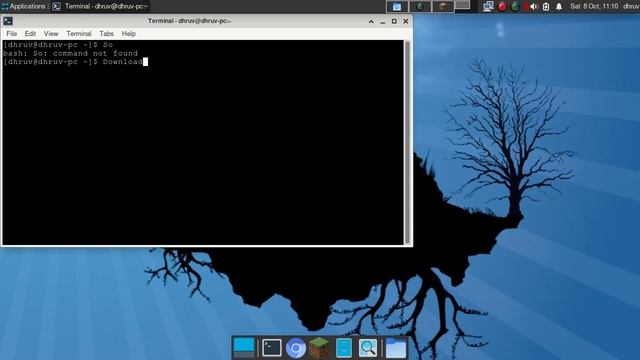The image size is (640, 360).
Task: Open the dhruv user menu in the panel
Action: click(x=631, y=6)
